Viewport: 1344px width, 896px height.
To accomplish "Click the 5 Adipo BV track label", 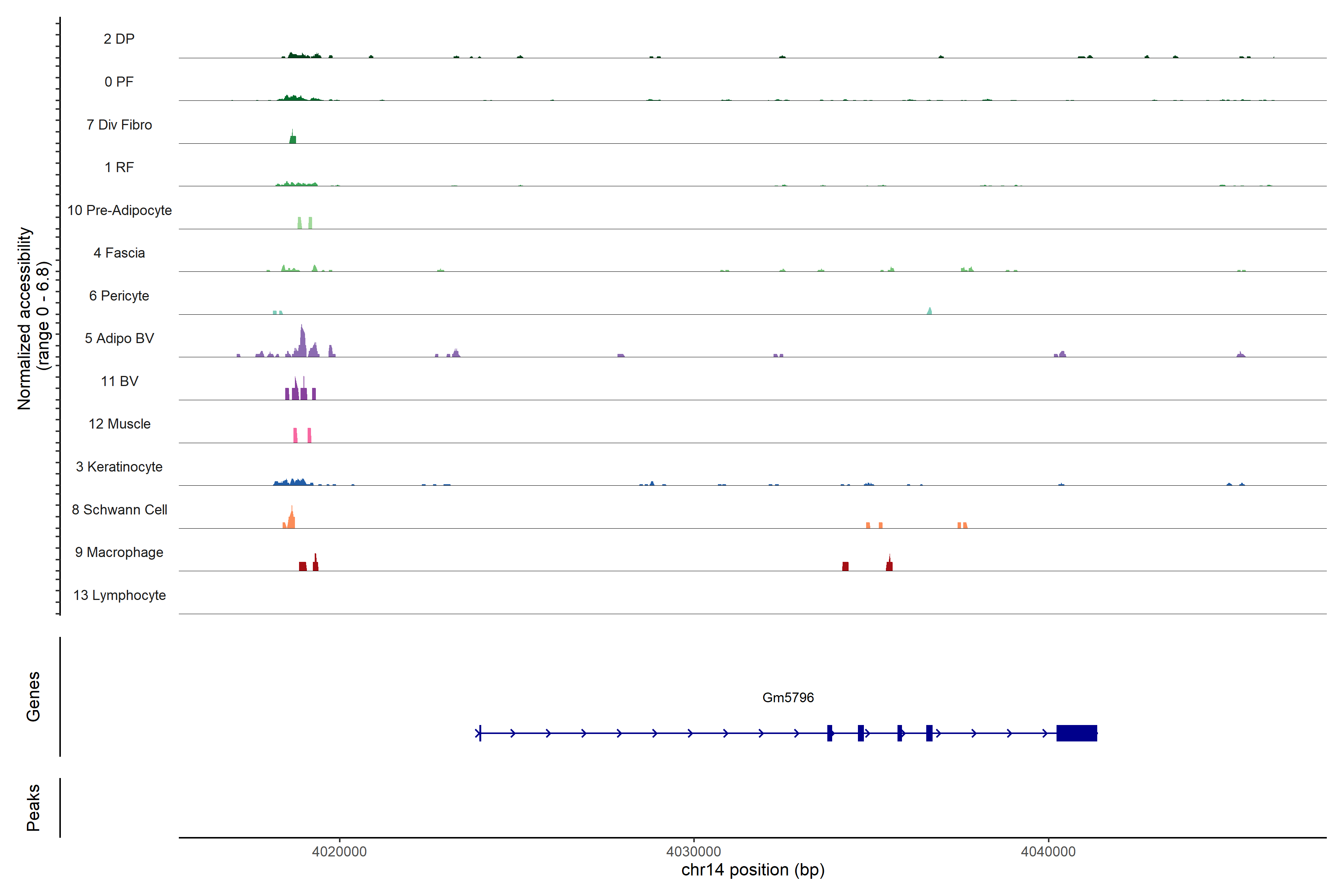I will coord(119,338).
